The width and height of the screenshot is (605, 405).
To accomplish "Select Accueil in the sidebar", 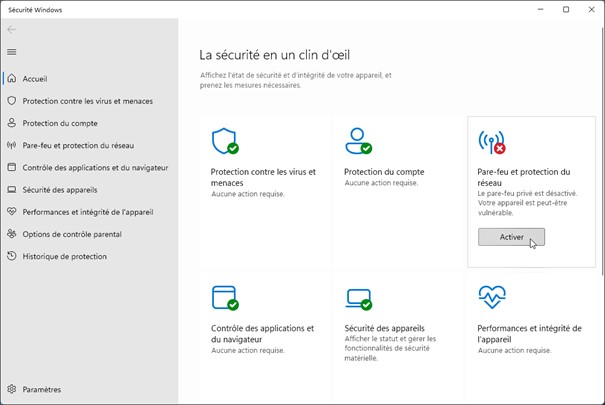I will tap(35, 79).
